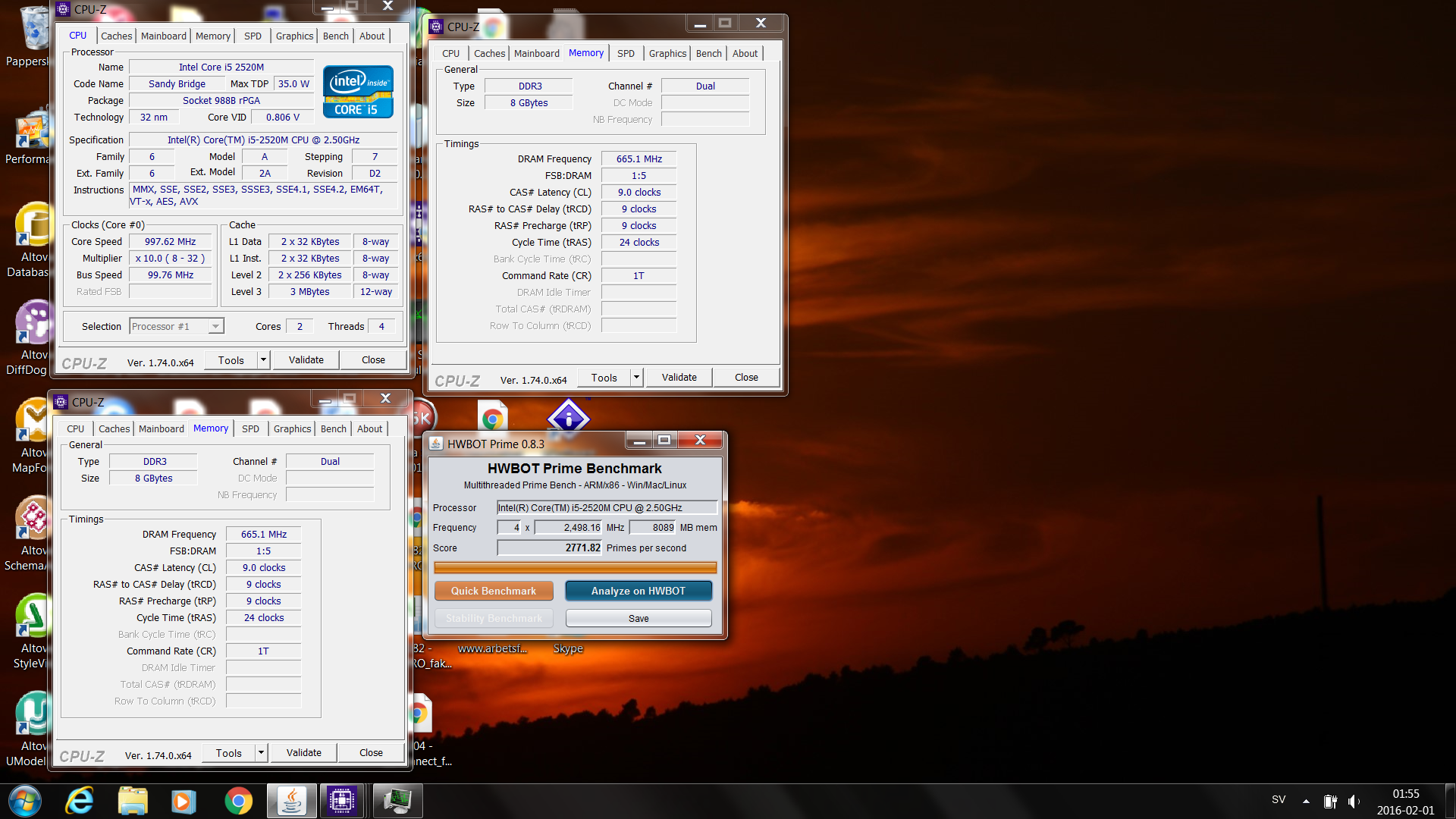1456x819 pixels.
Task: Click the SV input language indicator
Action: 1279,800
